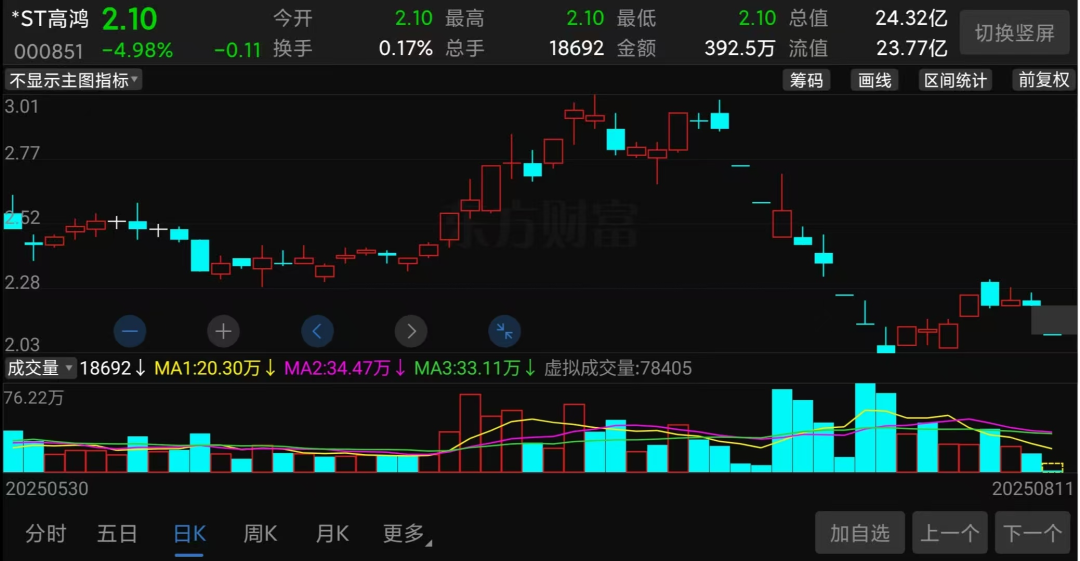
Task: Zoom in chart with plus icon
Action: 223,332
